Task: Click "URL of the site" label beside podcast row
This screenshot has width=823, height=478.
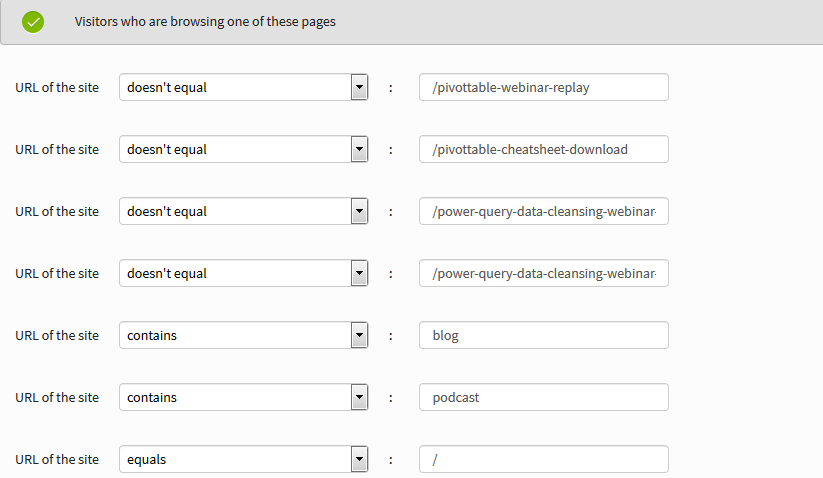Action: [57, 398]
